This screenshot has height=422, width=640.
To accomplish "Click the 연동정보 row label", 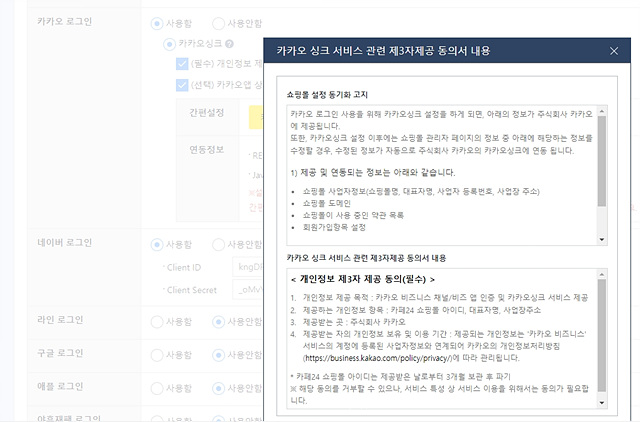I will pos(207,150).
